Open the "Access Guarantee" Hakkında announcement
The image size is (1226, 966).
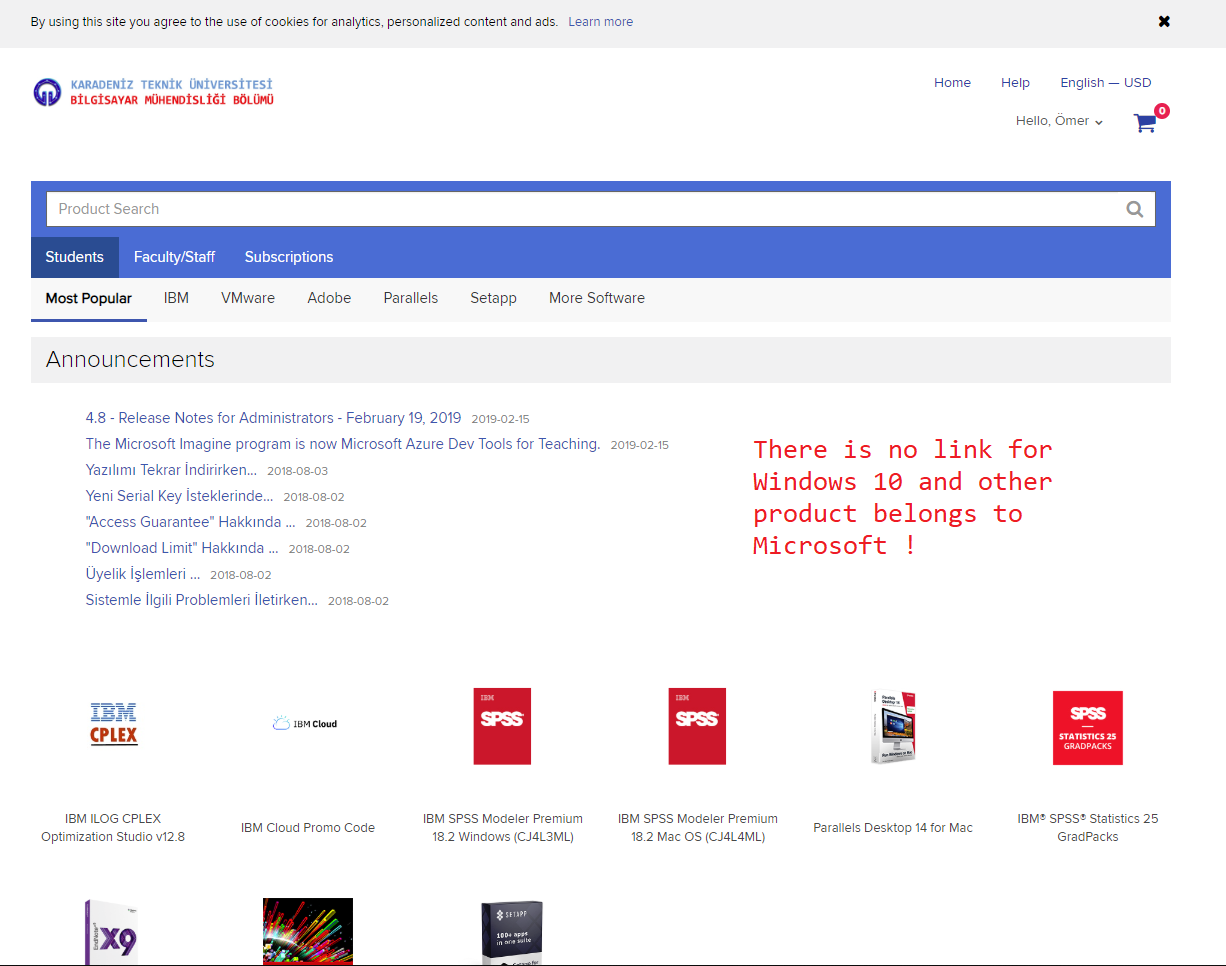[190, 522]
